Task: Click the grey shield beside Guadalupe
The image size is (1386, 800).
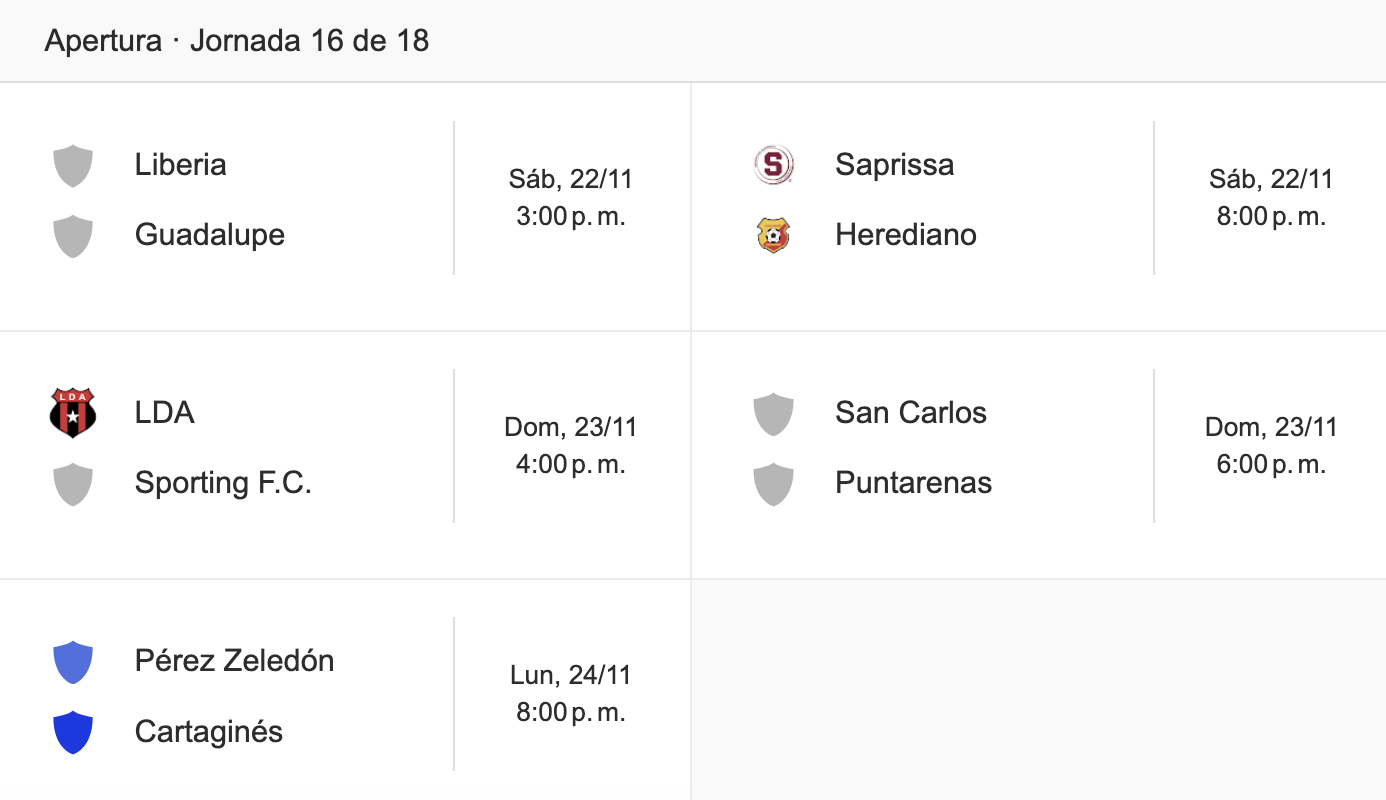Action: (73, 235)
